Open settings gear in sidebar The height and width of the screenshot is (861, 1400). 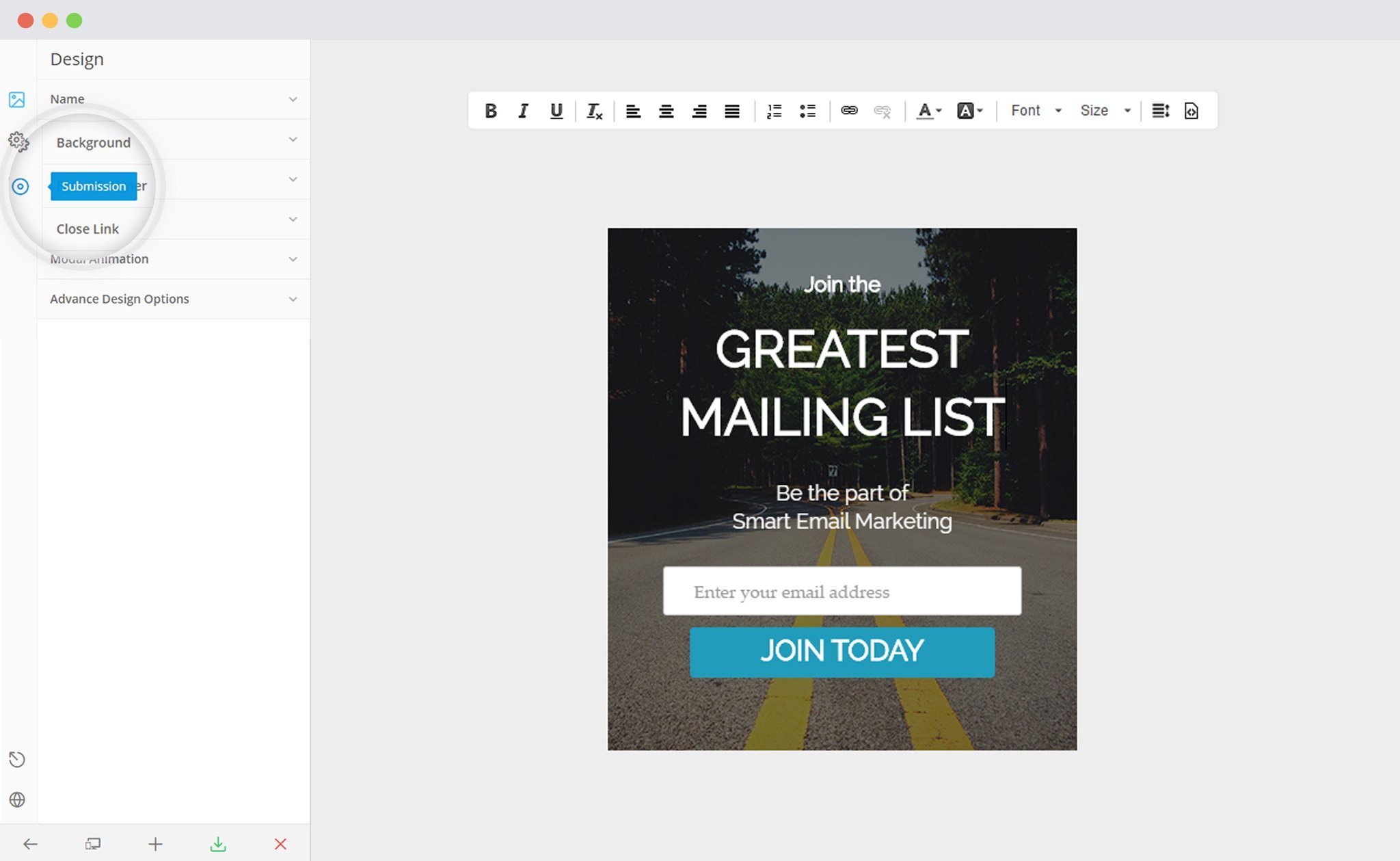(18, 142)
